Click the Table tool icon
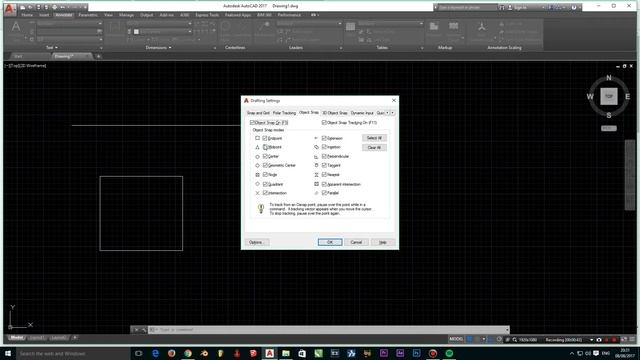The height and width of the screenshot is (360, 640). (x=351, y=27)
